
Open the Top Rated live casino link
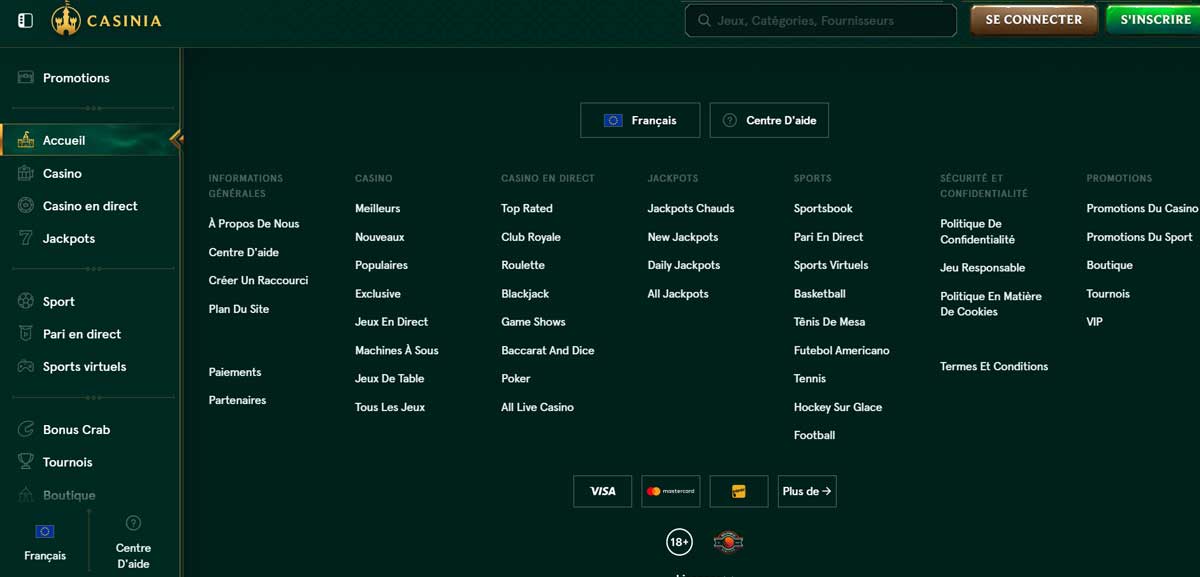click(x=527, y=208)
